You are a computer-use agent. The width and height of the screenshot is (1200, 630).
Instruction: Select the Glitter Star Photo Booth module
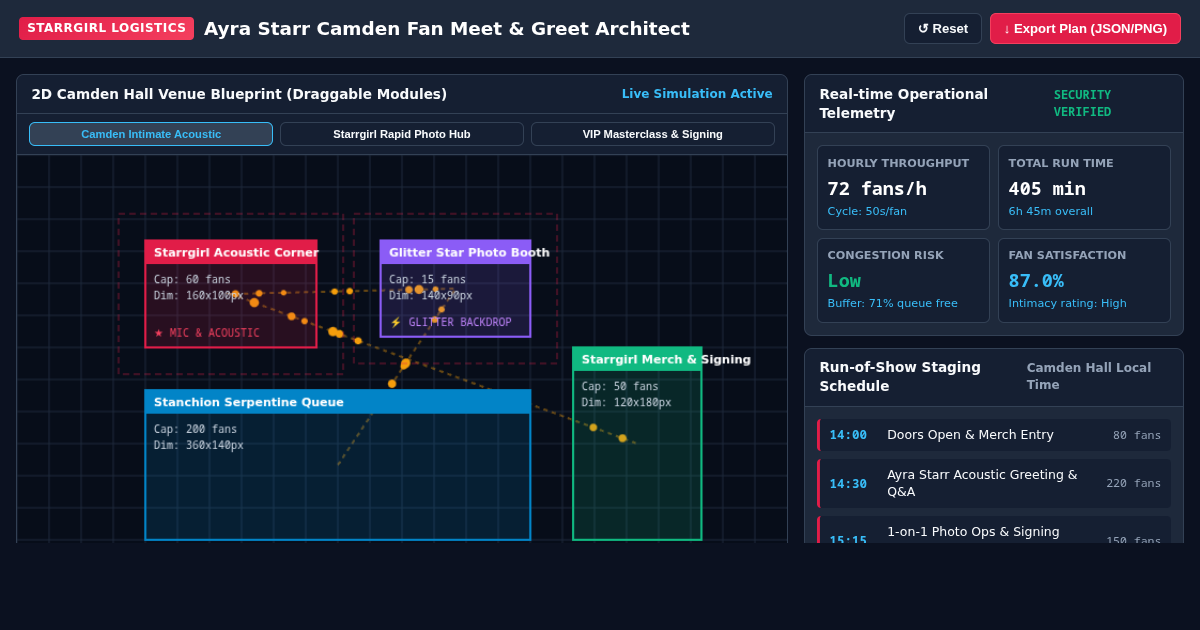[455, 288]
